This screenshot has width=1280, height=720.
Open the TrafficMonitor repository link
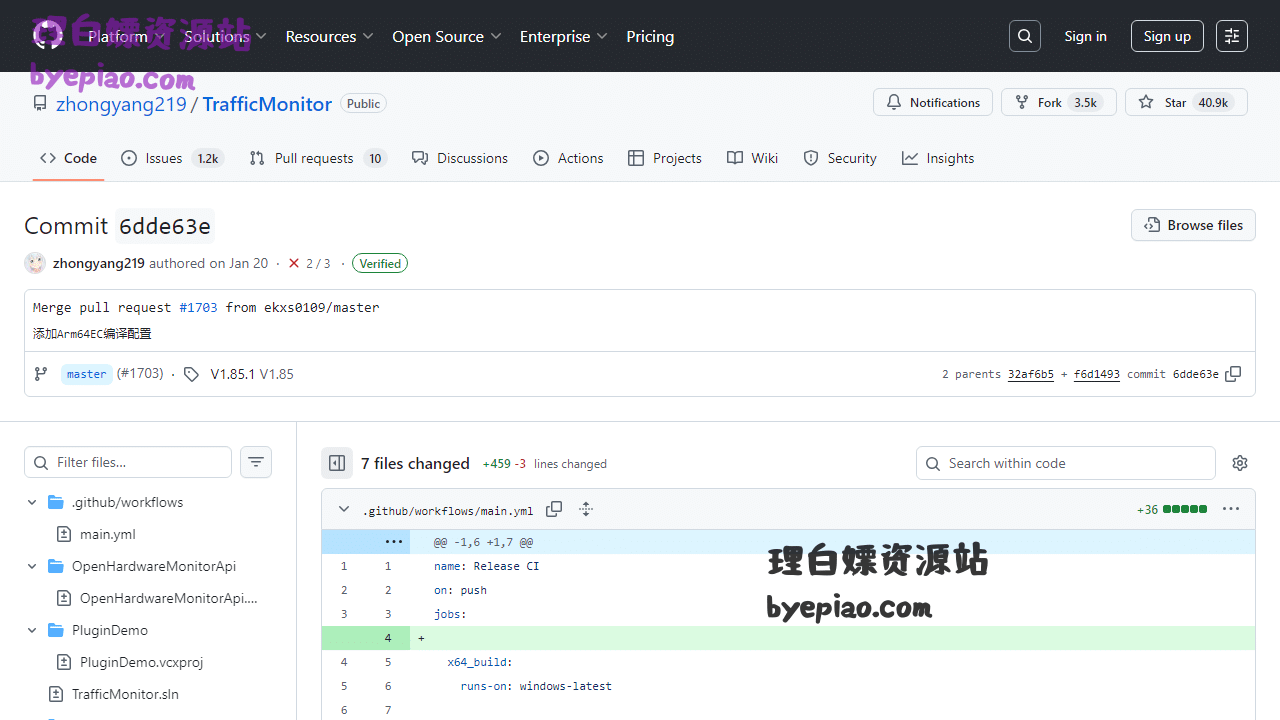[x=267, y=104]
